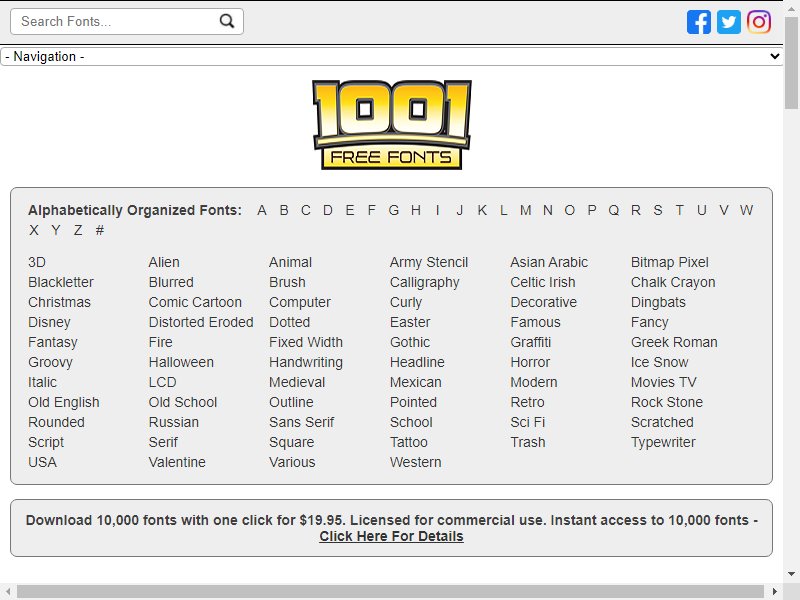Open the Twitter page icon
This screenshot has height=600, width=800.
point(729,22)
